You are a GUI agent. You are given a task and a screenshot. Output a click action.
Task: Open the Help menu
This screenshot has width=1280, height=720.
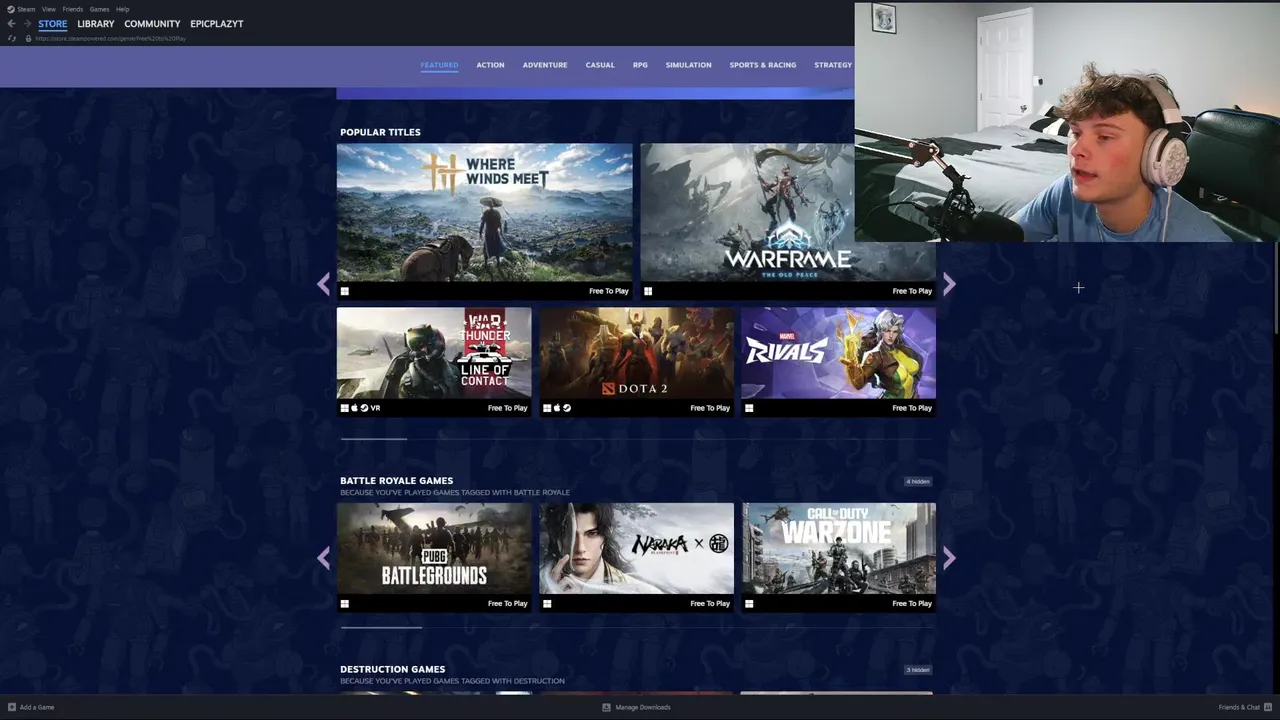tap(122, 9)
